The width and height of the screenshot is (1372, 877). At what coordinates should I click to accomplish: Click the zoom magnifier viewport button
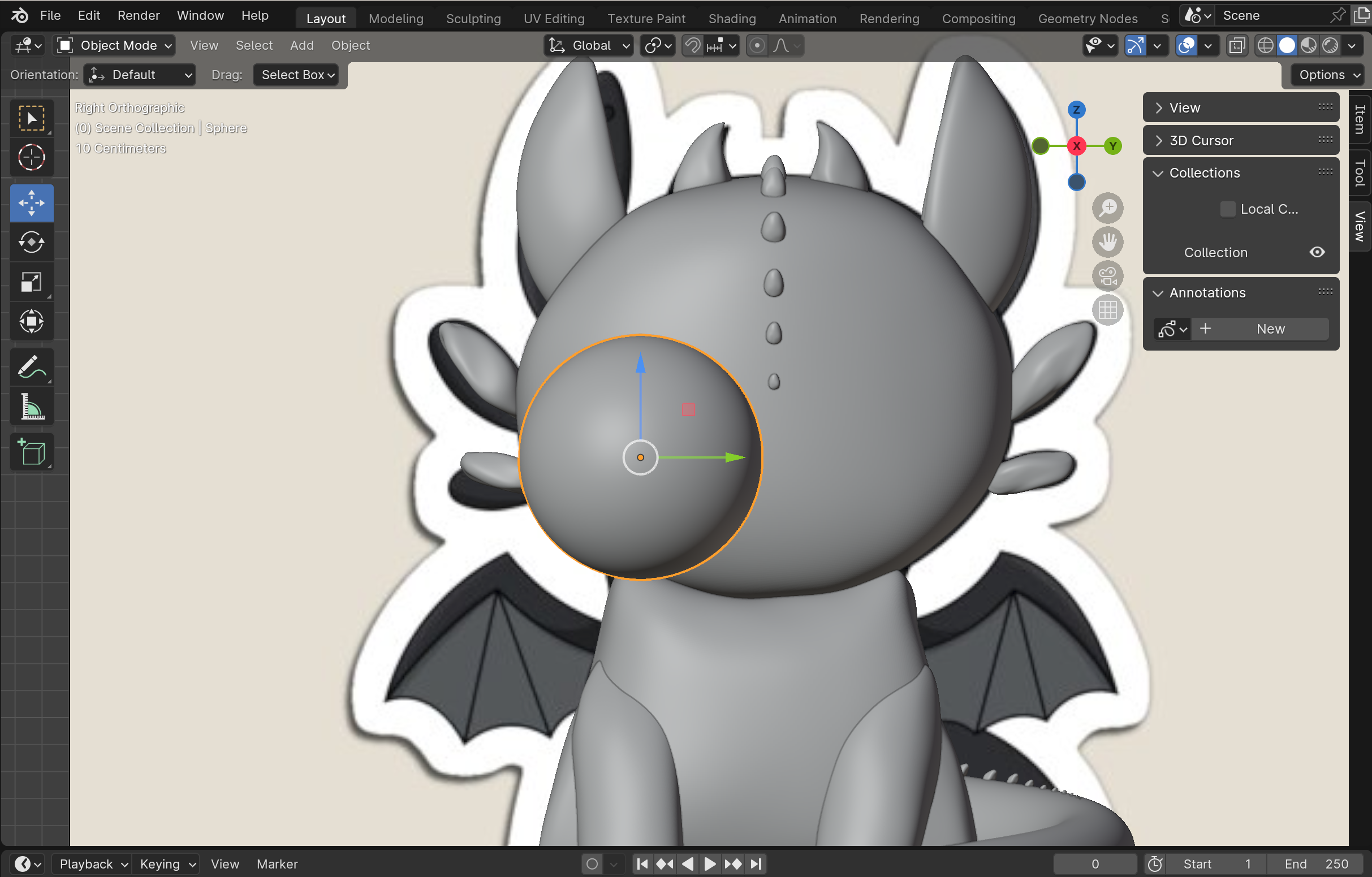[1107, 208]
